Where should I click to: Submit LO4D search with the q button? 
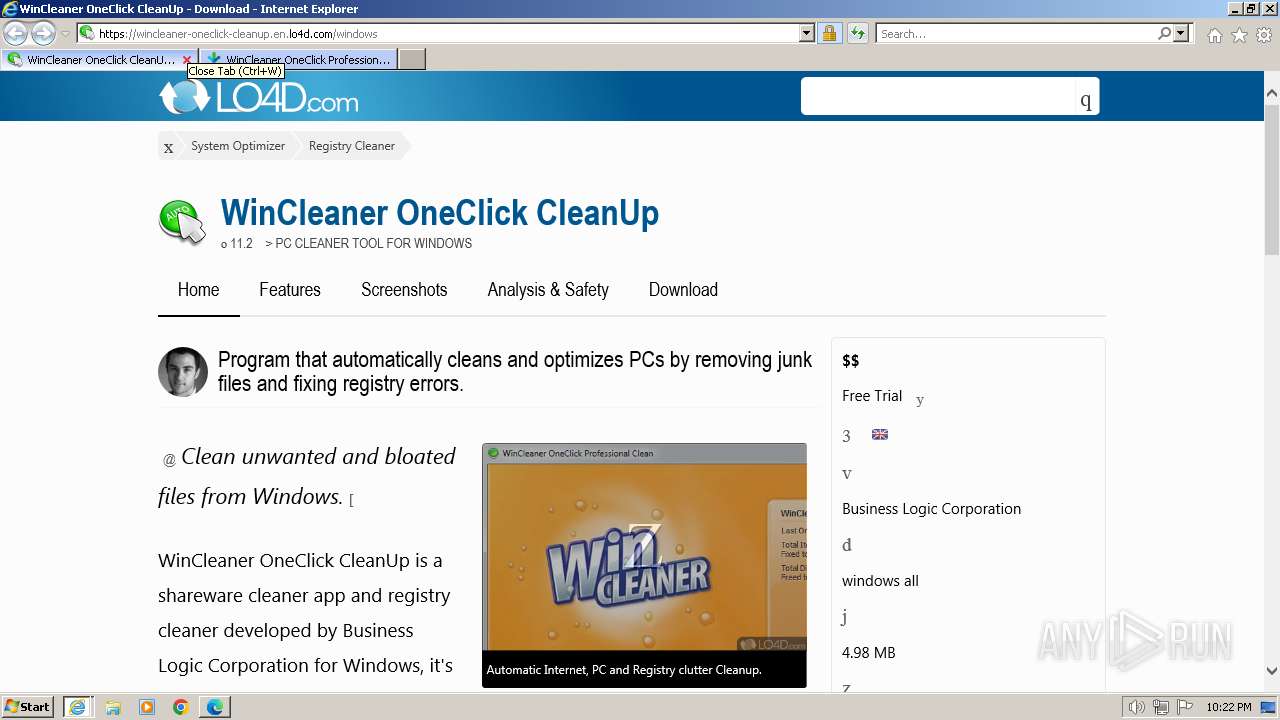pyautogui.click(x=1086, y=97)
